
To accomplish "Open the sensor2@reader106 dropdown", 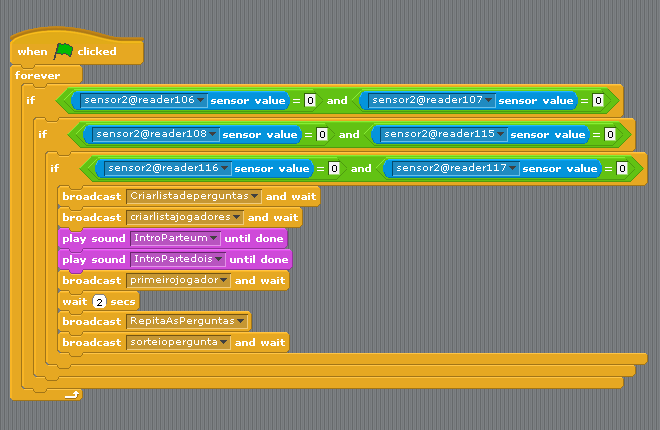I will coord(201,100).
